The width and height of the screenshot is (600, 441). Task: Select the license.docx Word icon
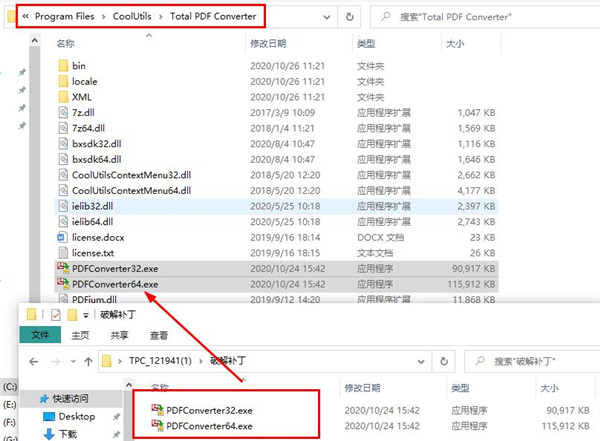tap(62, 237)
